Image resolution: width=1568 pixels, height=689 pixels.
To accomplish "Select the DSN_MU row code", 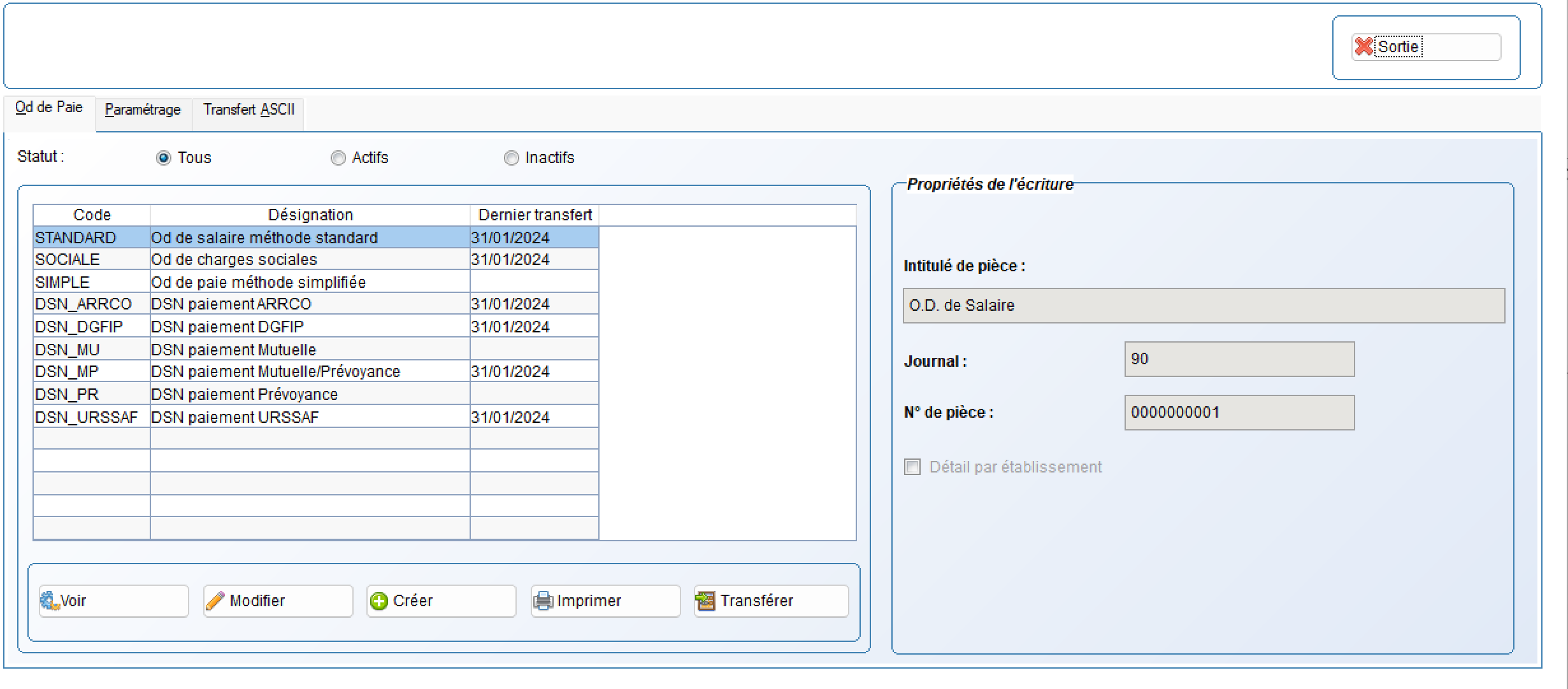I will [92, 350].
